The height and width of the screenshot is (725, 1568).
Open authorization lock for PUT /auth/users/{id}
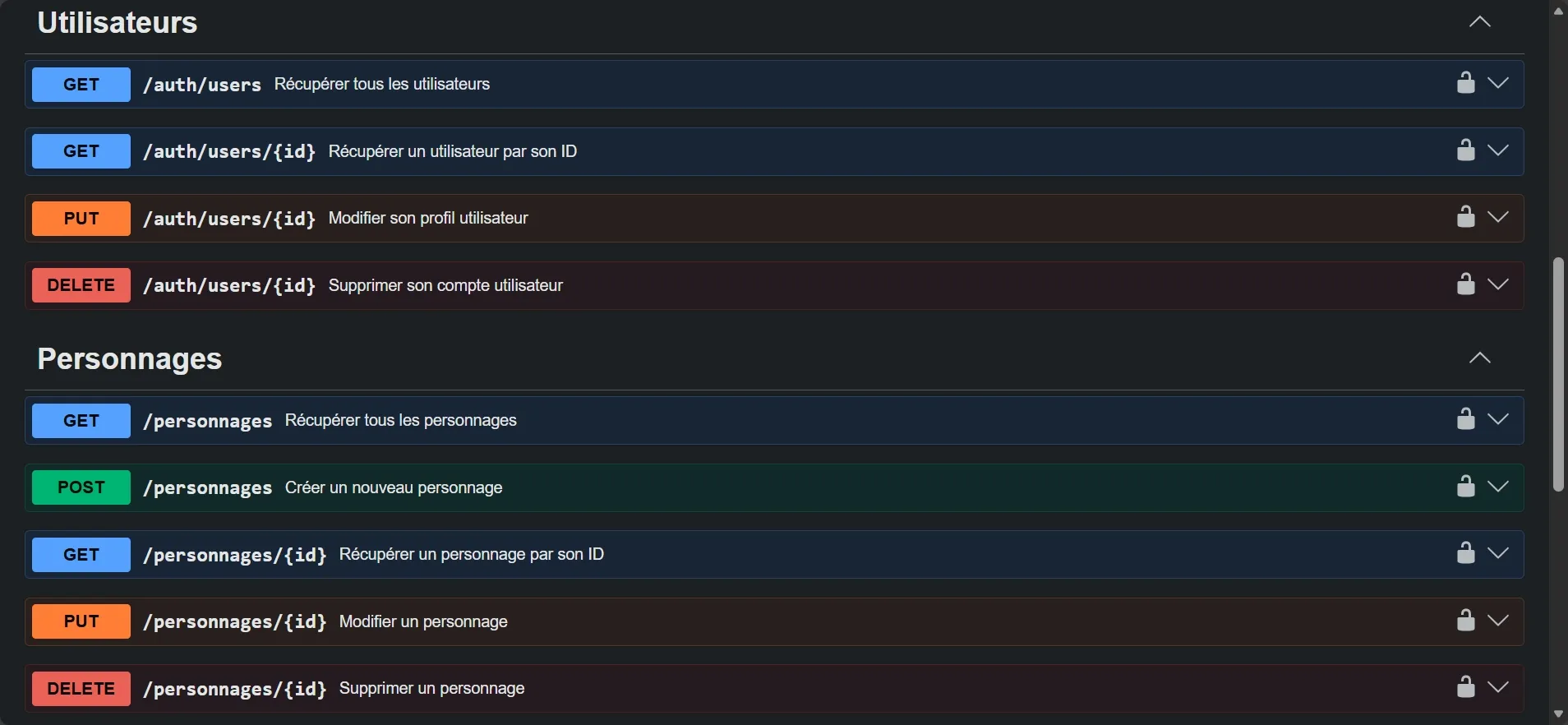(x=1466, y=217)
